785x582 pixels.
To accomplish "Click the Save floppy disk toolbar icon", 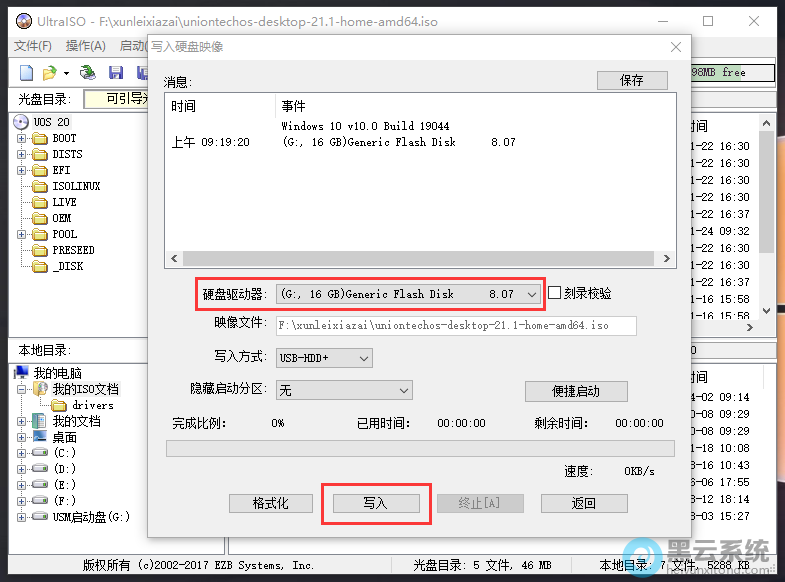I will coord(116,73).
